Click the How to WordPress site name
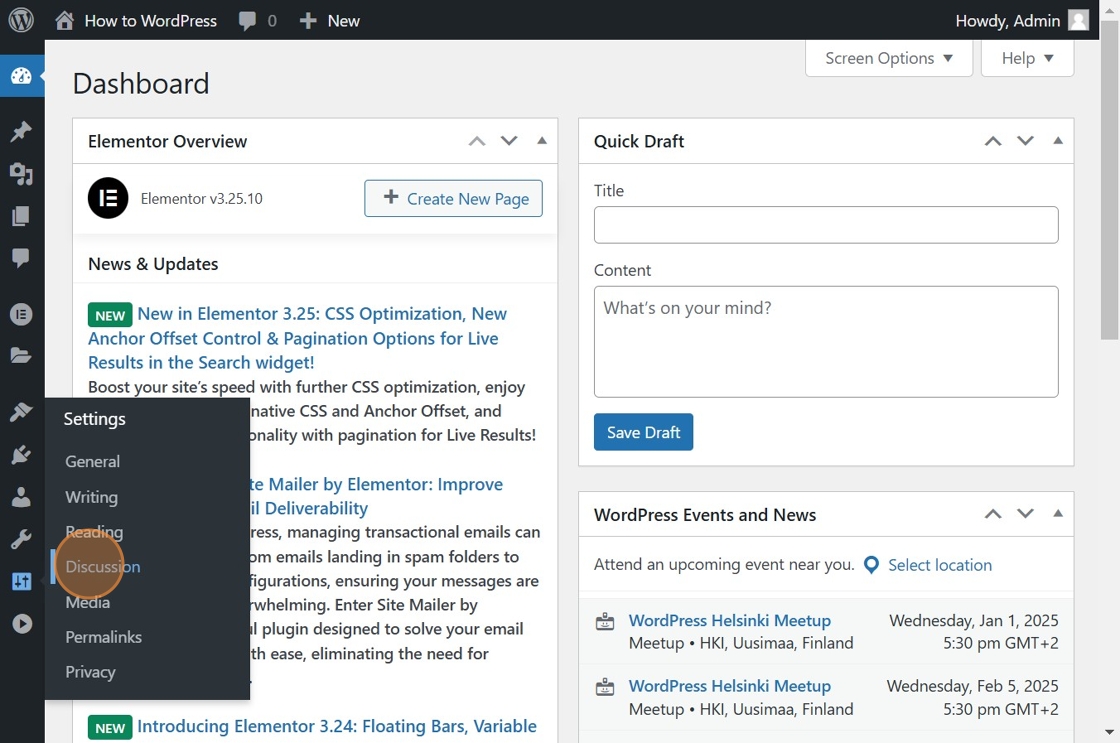Viewport: 1120px width, 743px height. tap(151, 21)
